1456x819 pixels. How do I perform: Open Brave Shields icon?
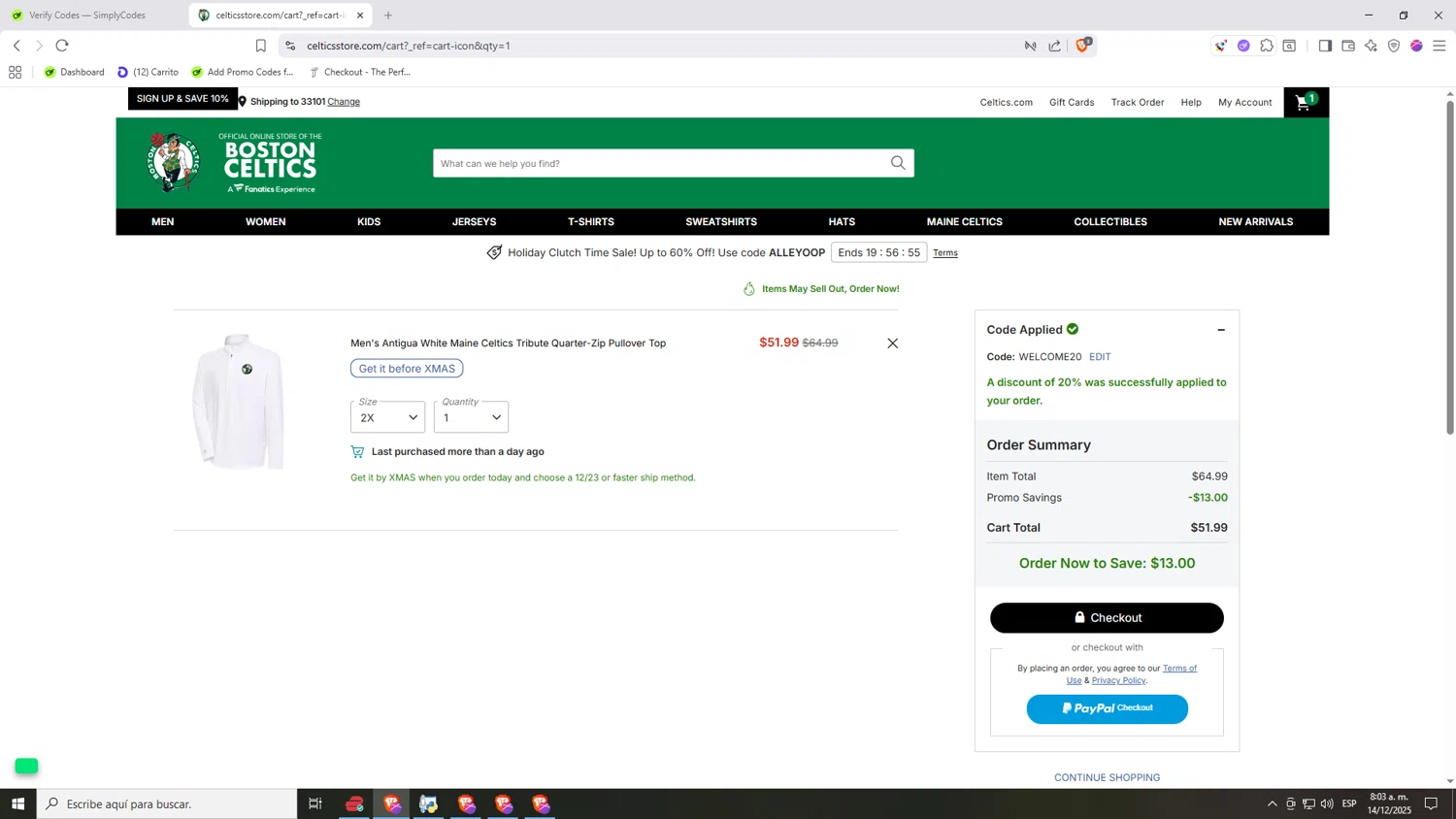(x=1083, y=45)
